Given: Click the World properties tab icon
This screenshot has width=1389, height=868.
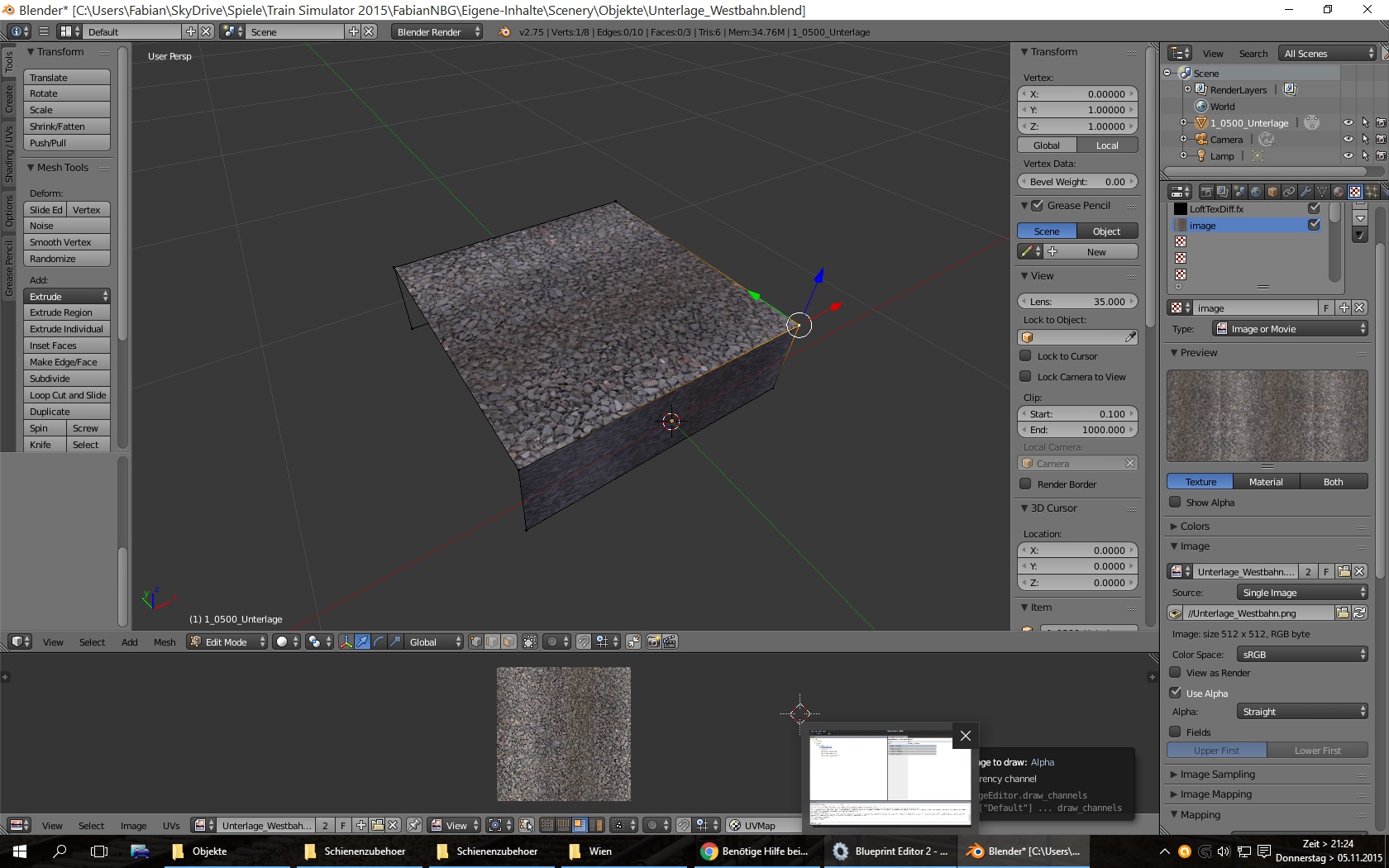Looking at the screenshot, I should point(1256,192).
